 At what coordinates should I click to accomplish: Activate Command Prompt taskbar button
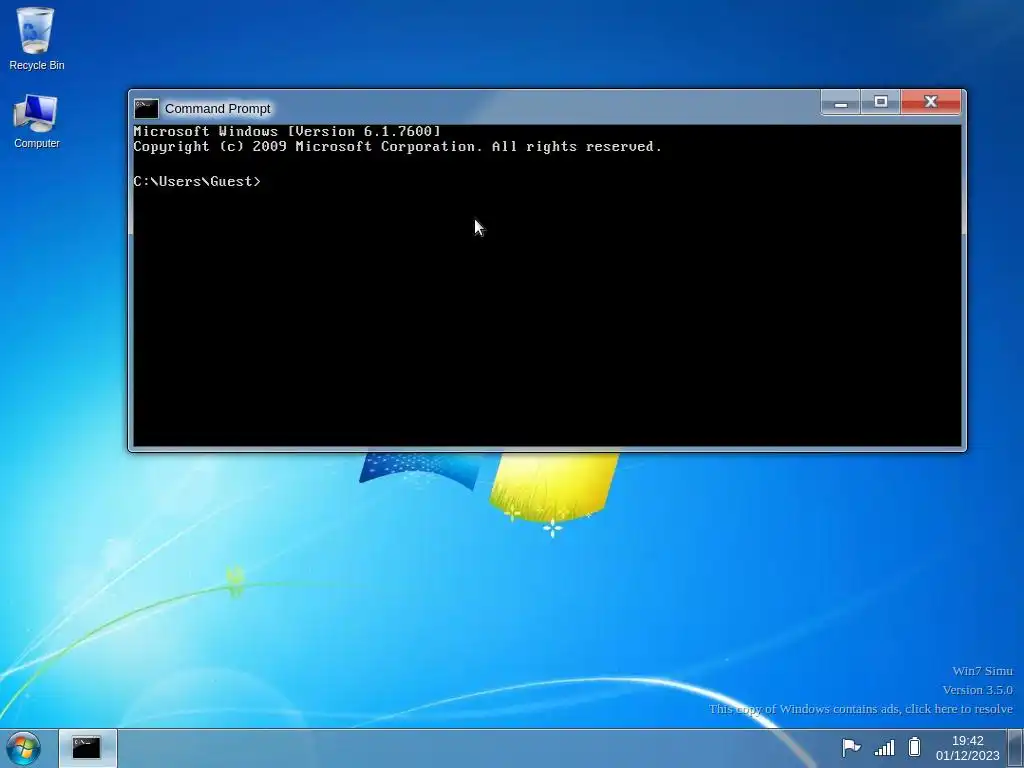point(87,748)
